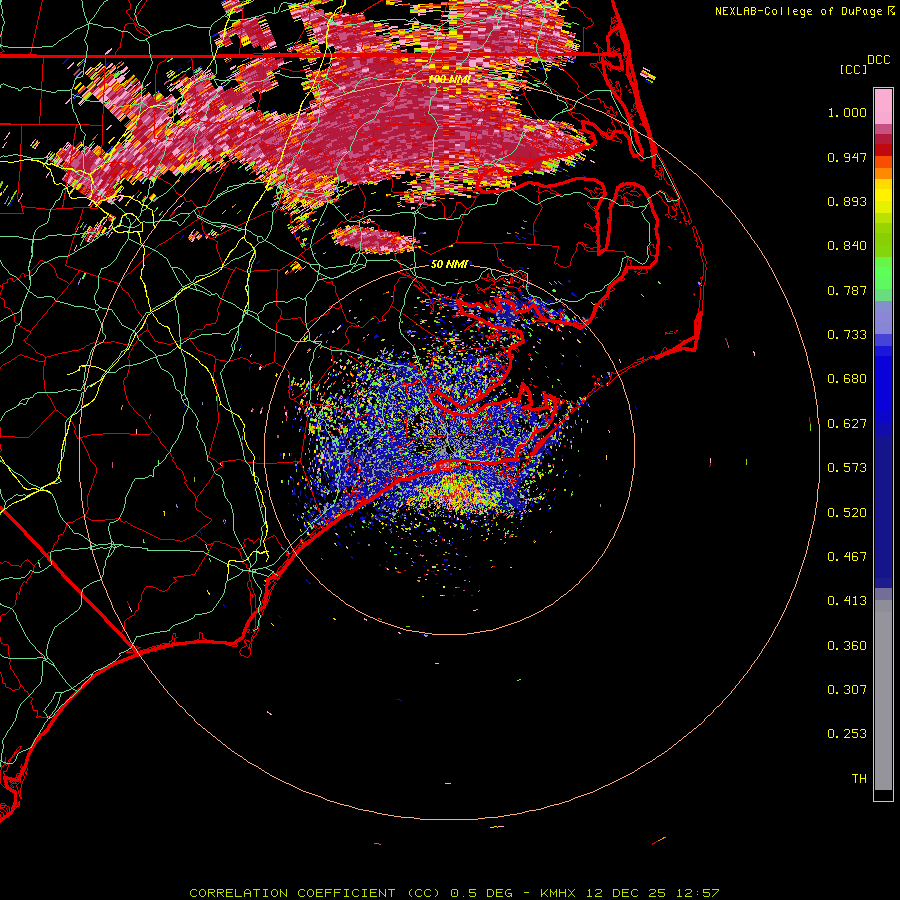Screen dimensions: 900x900
Task: Click the TH threshold label
Action: (859, 779)
